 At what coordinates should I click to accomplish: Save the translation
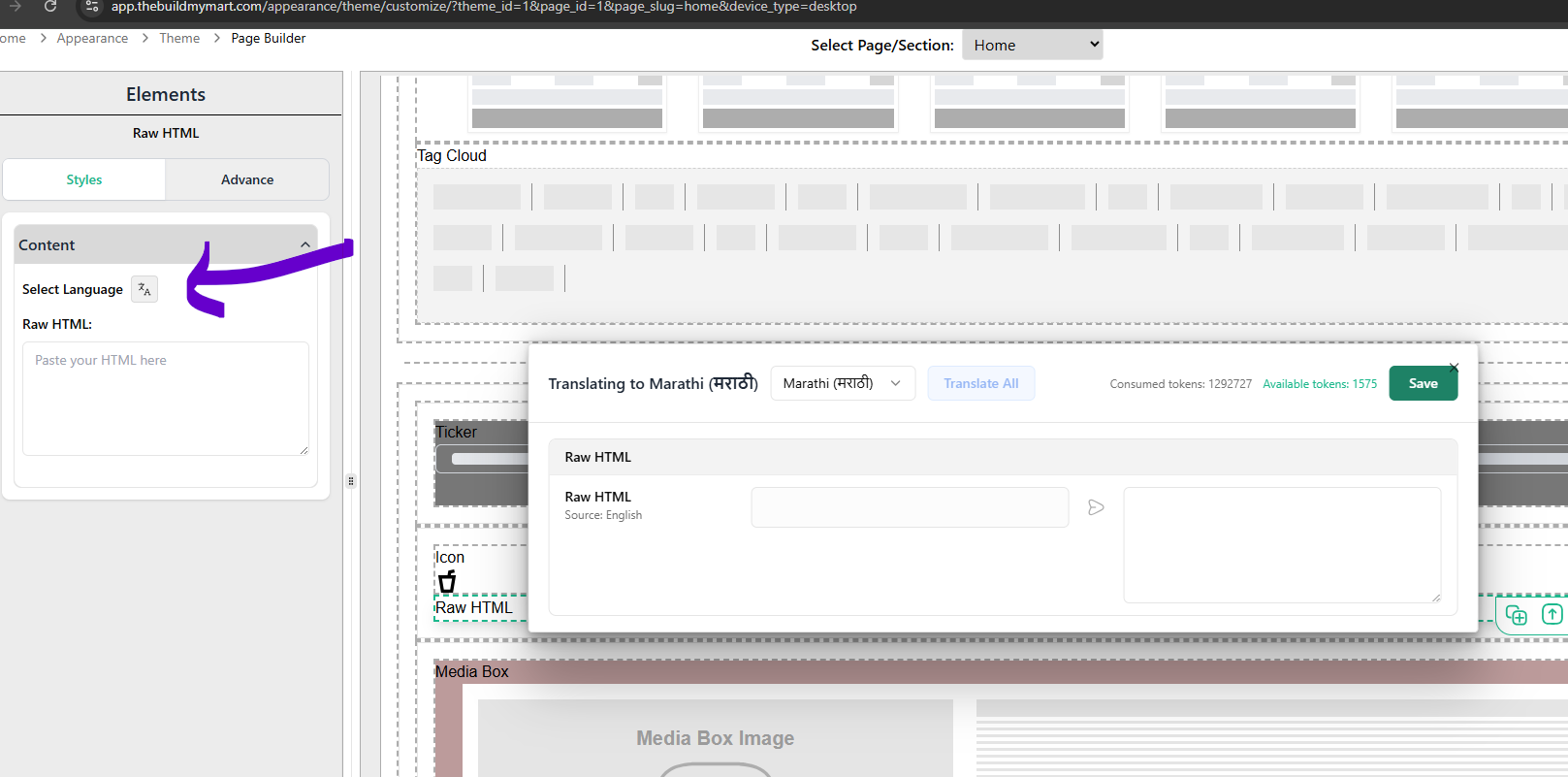(x=1423, y=383)
